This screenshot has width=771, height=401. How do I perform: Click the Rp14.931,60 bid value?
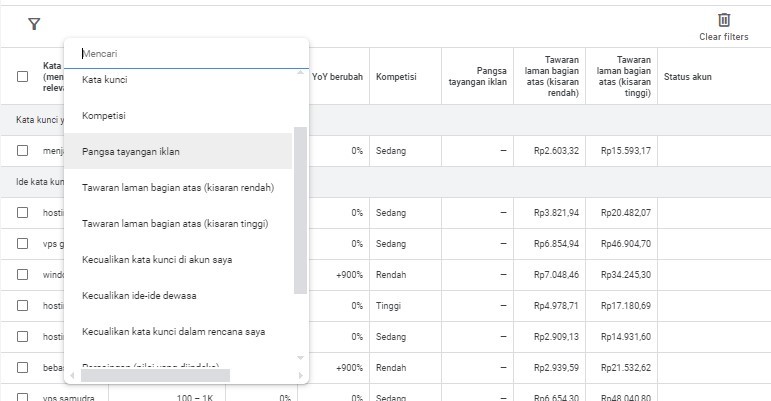(625, 337)
